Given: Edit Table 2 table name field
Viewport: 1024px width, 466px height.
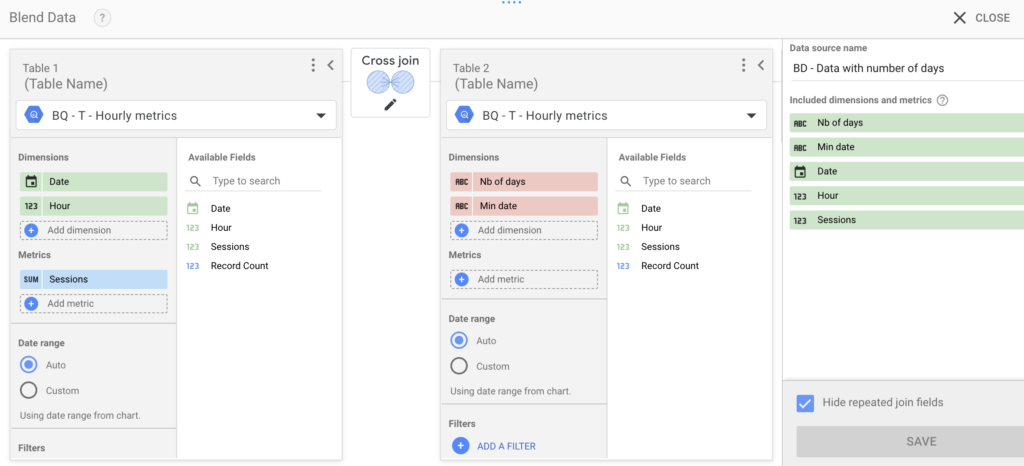Looking at the screenshot, I should [x=496, y=84].
